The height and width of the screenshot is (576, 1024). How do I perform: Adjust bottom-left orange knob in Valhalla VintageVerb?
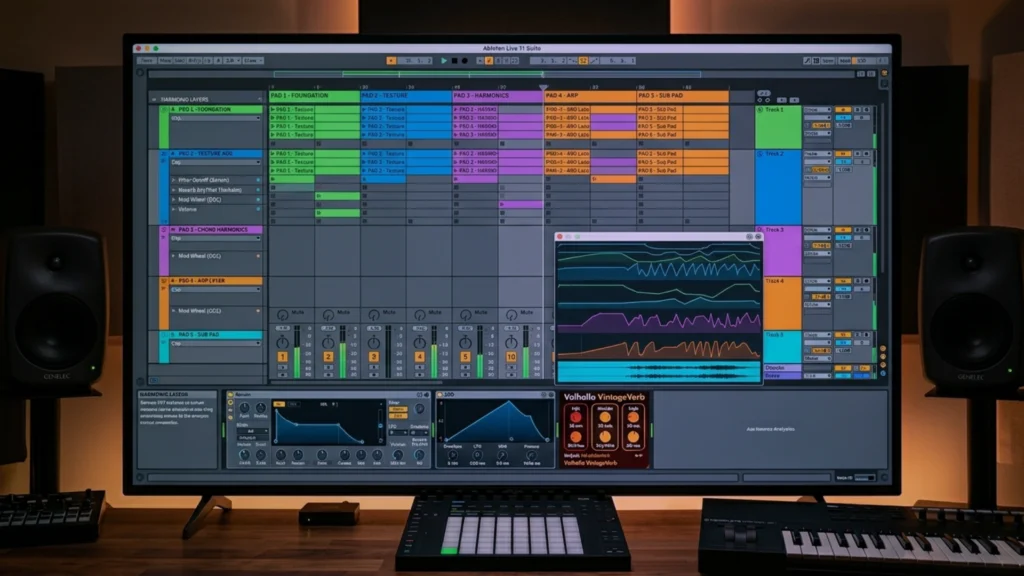(576, 437)
